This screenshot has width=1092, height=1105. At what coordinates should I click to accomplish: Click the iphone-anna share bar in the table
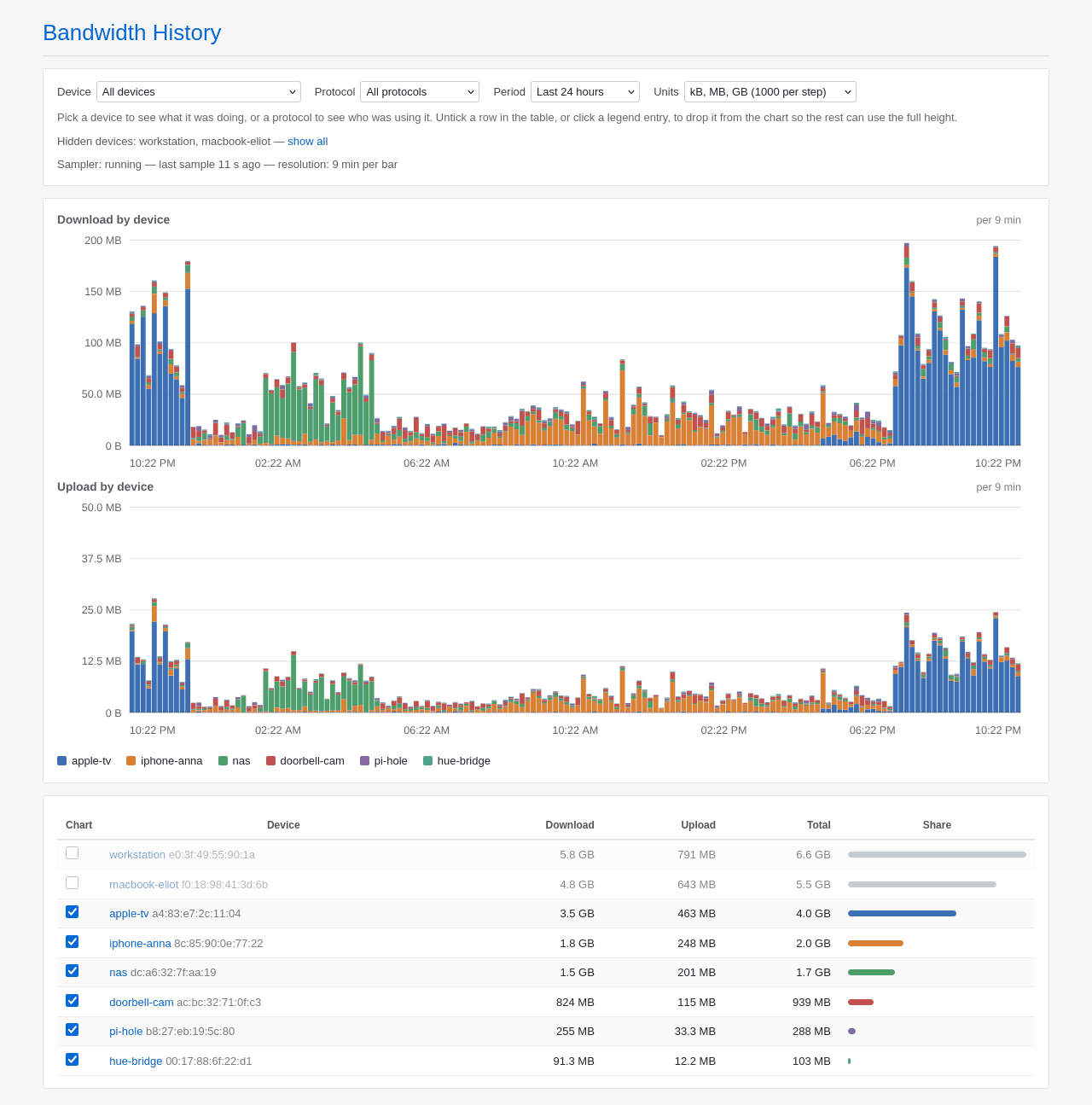[x=875, y=944]
